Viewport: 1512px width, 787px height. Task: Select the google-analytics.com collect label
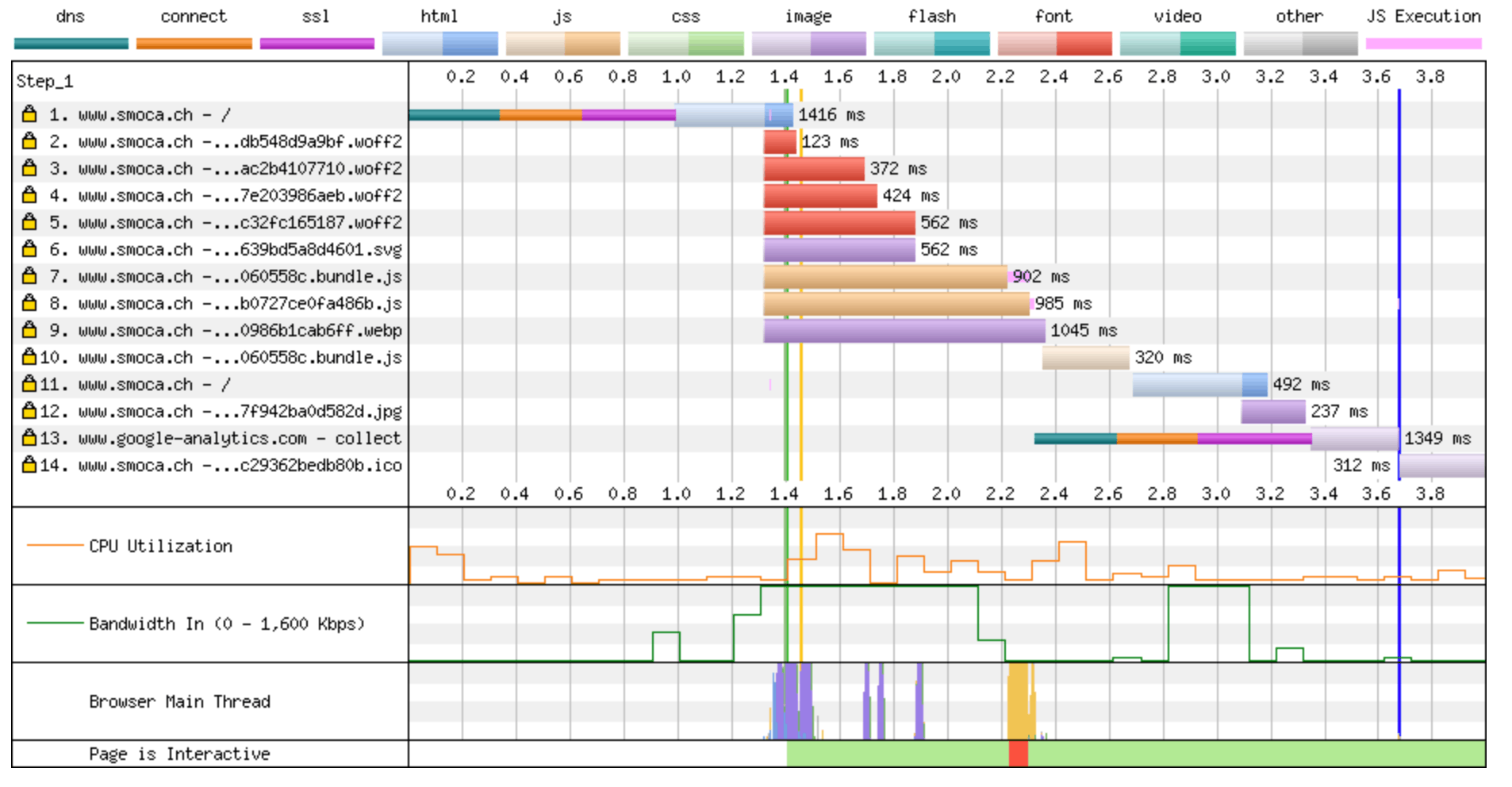[x=221, y=439]
